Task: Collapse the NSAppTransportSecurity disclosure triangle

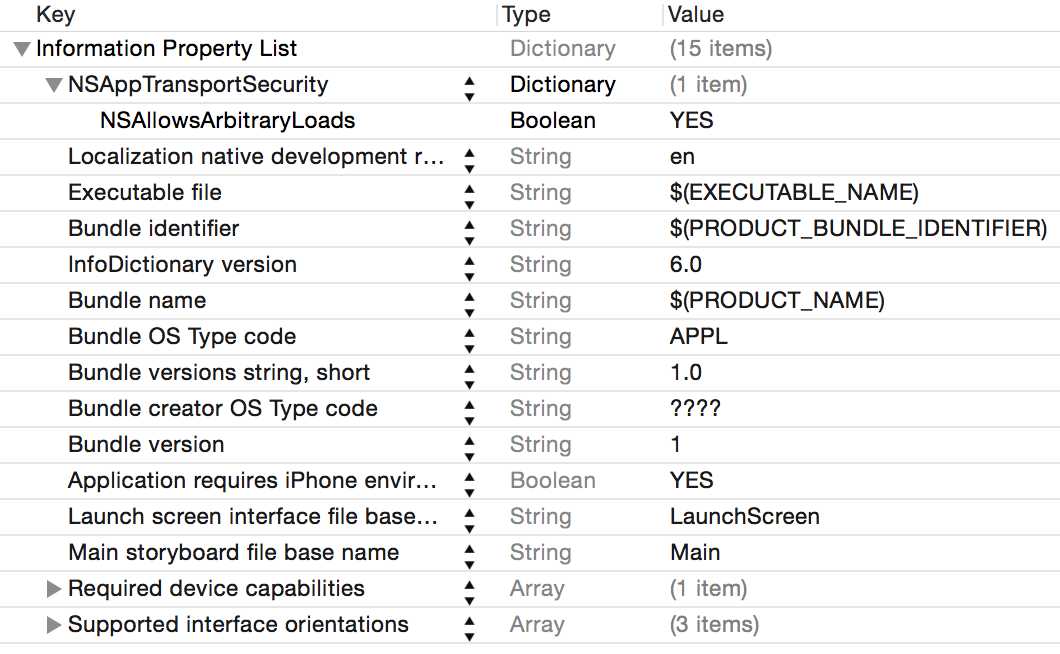Action: [x=54, y=85]
